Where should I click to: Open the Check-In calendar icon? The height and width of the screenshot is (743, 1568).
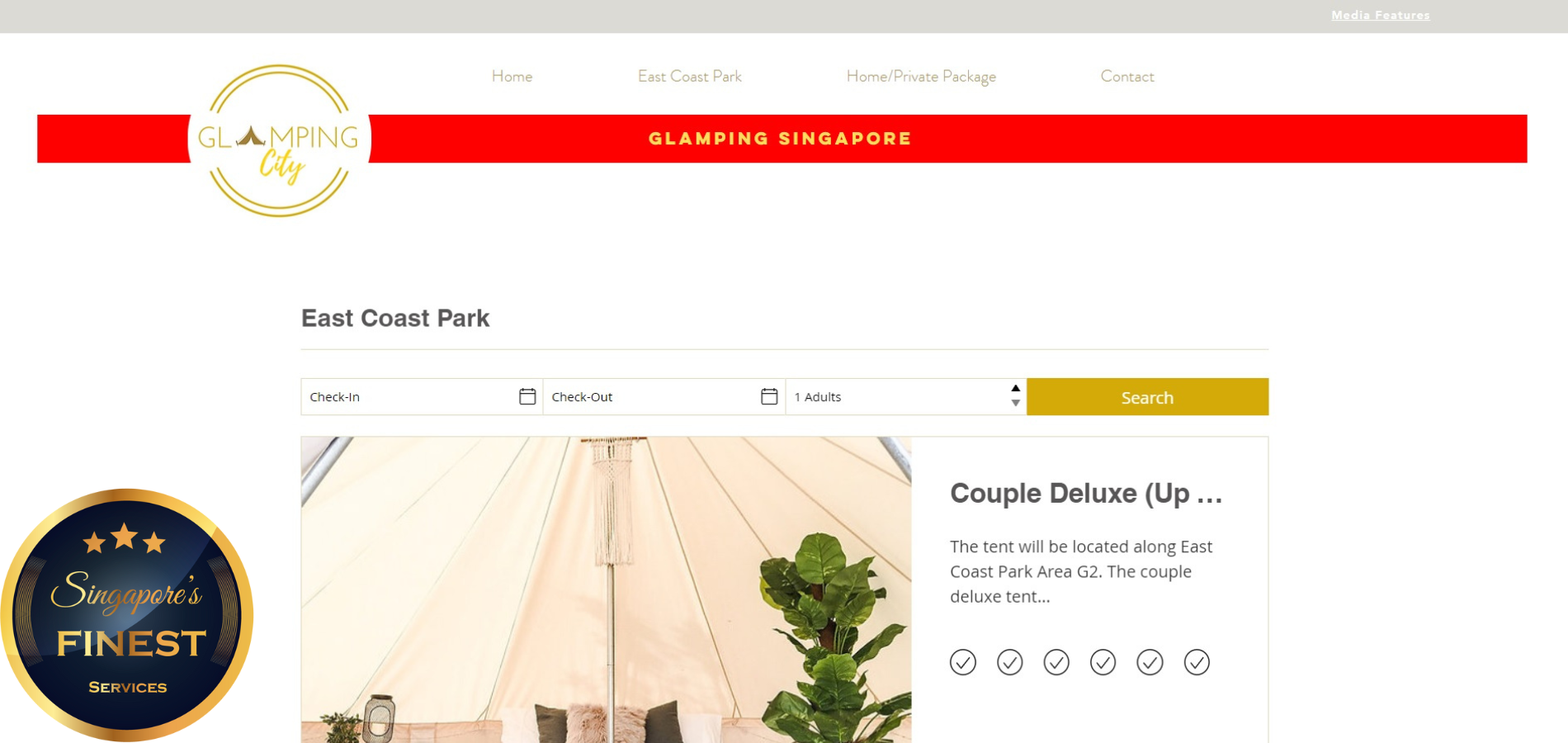click(x=527, y=396)
